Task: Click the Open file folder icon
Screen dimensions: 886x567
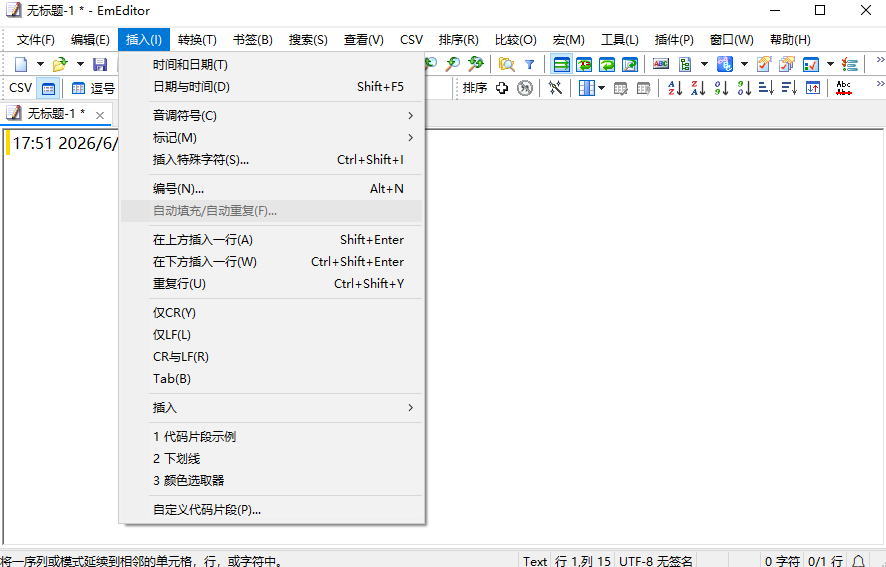Action: click(x=60, y=64)
